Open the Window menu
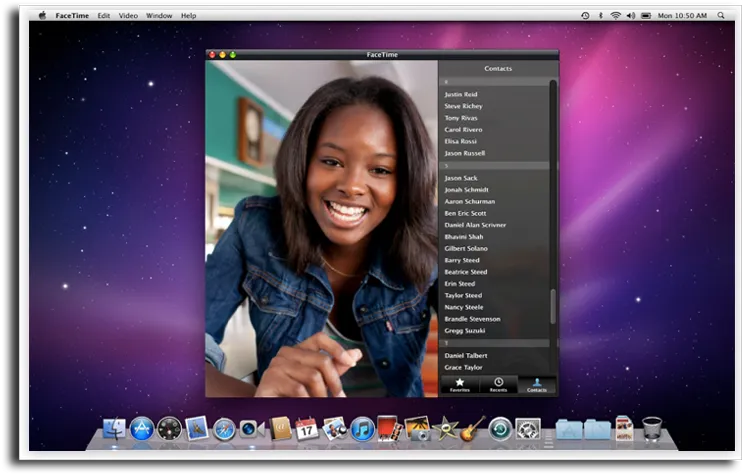Image resolution: width=742 pixels, height=474 pixels. 159,16
